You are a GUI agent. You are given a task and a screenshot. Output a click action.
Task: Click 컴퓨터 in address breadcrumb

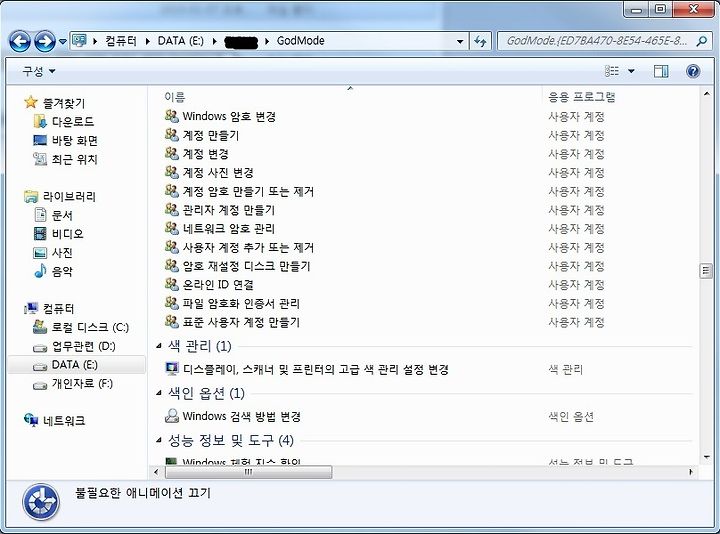(121, 41)
